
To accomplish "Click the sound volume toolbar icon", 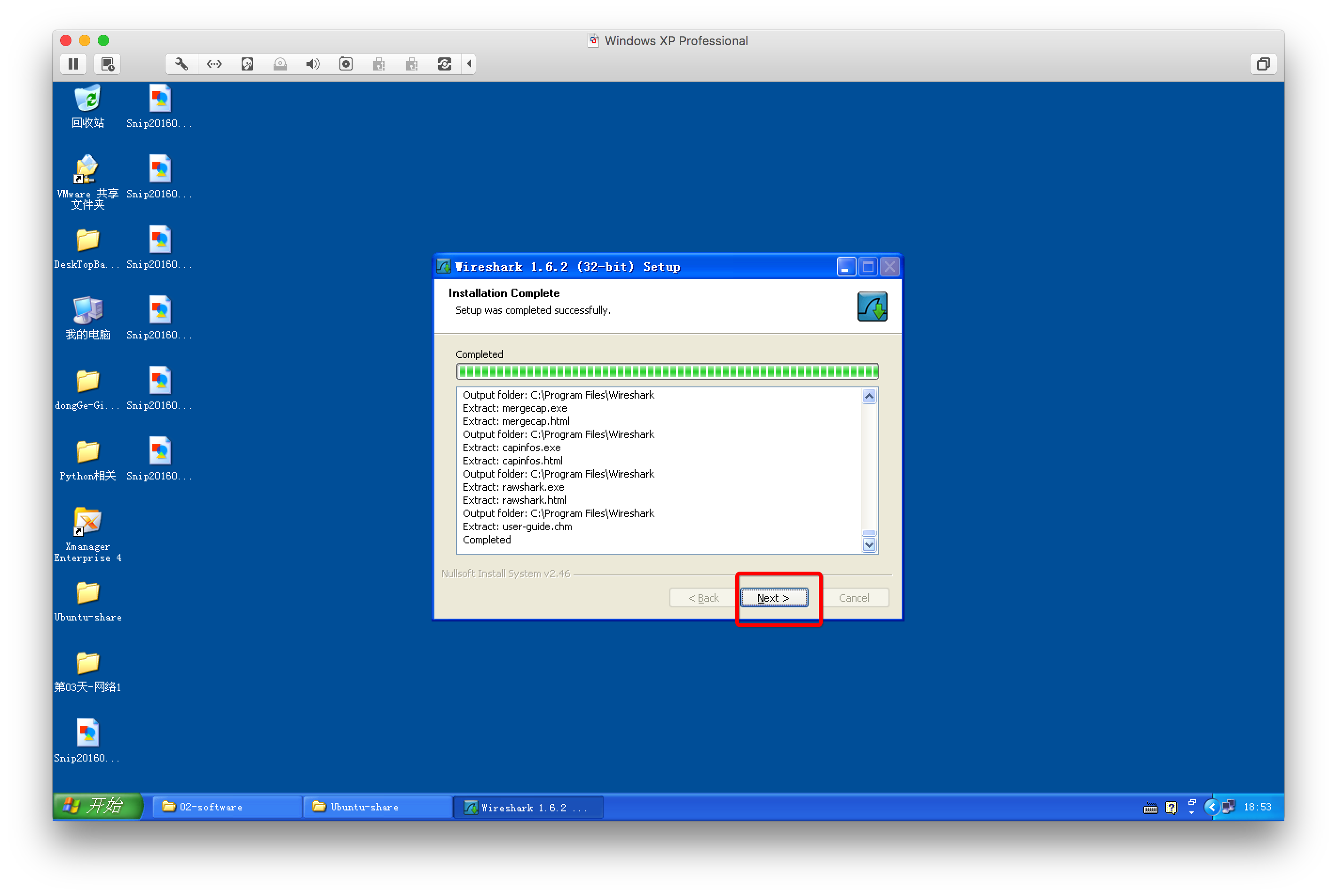I will 313,64.
